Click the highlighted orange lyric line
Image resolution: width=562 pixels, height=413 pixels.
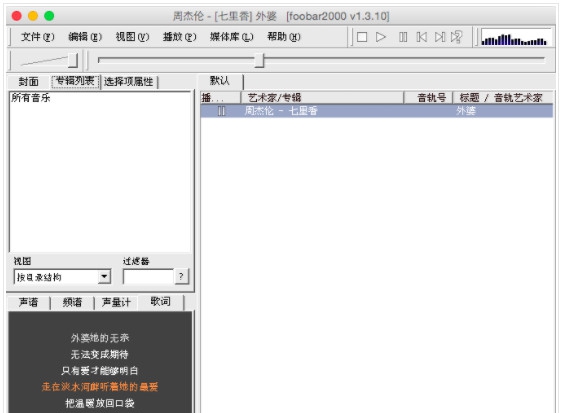pos(100,387)
